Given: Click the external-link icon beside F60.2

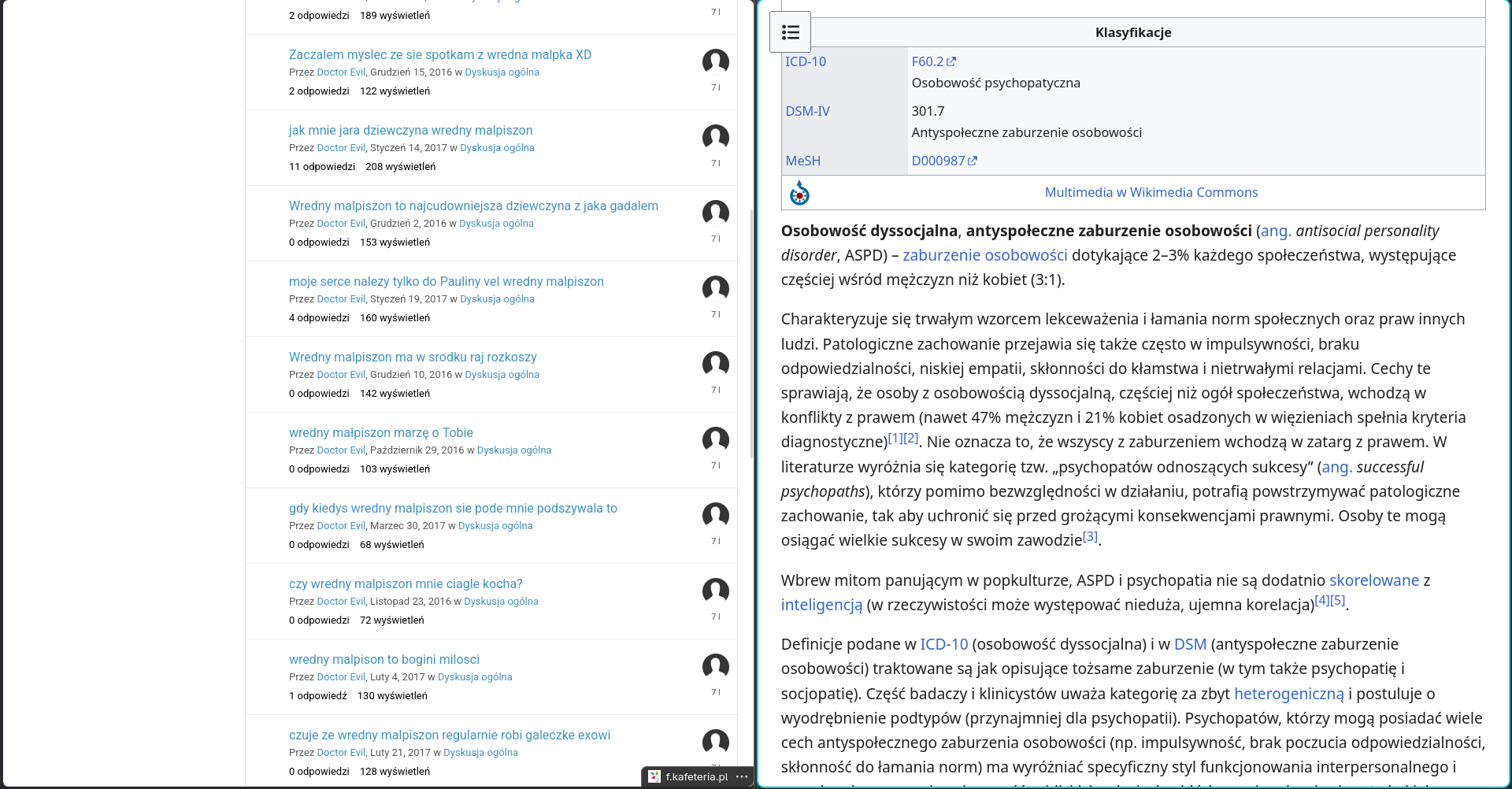Looking at the screenshot, I should (x=951, y=61).
